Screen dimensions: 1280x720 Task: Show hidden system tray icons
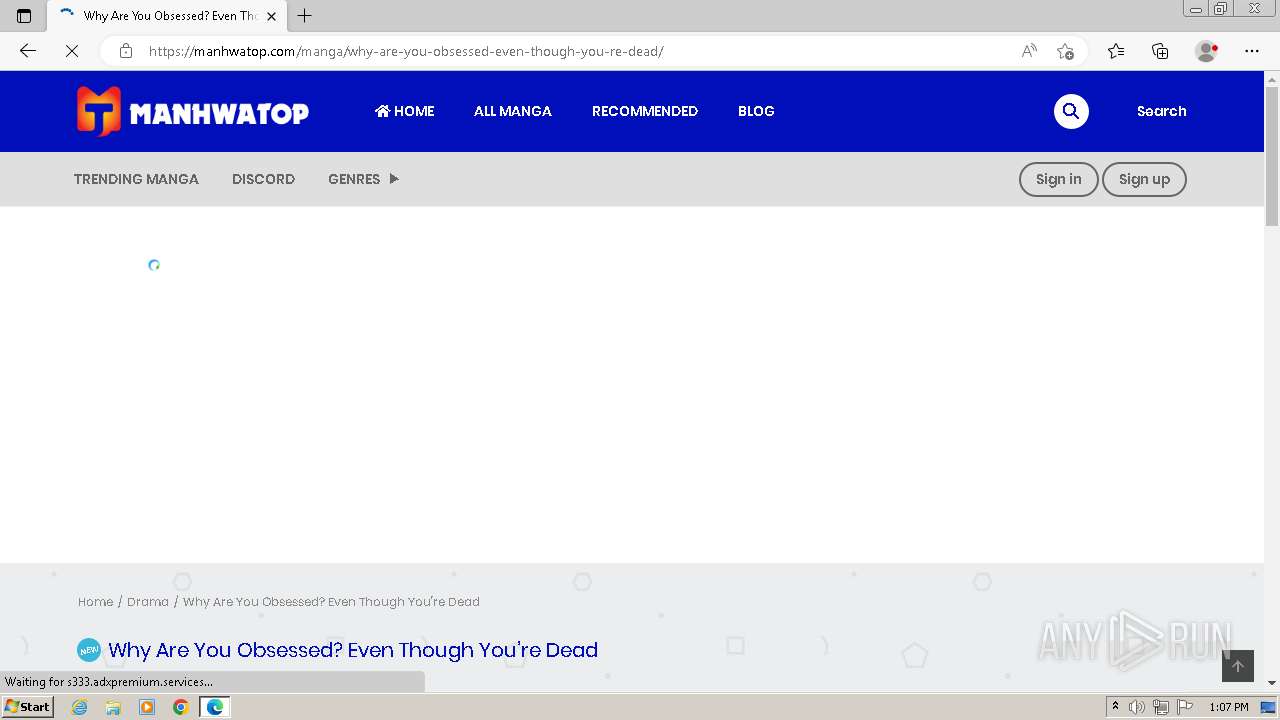pos(1115,707)
